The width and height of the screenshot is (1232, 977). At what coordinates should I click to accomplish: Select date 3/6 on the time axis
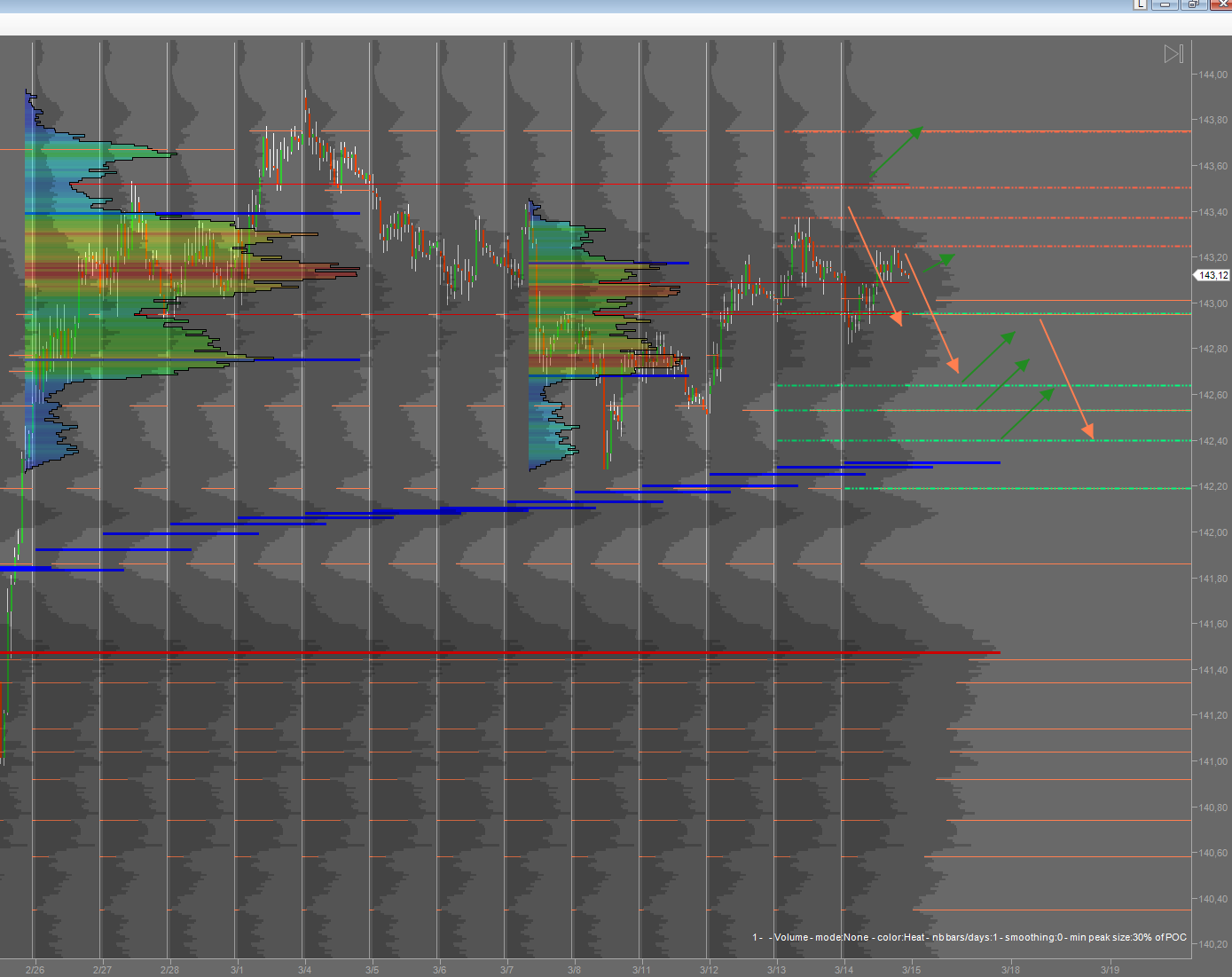click(439, 970)
